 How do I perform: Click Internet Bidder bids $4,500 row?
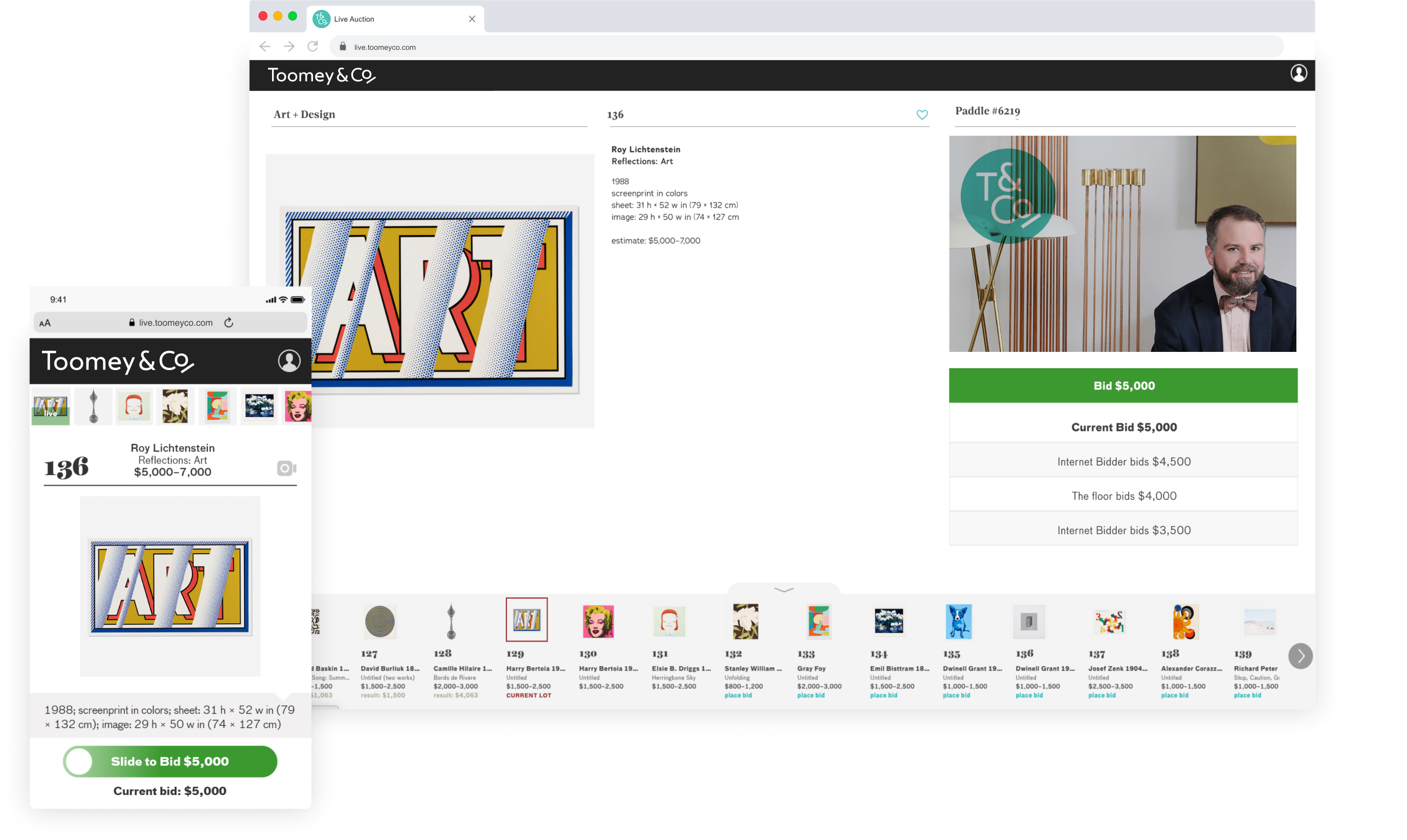point(1123,461)
